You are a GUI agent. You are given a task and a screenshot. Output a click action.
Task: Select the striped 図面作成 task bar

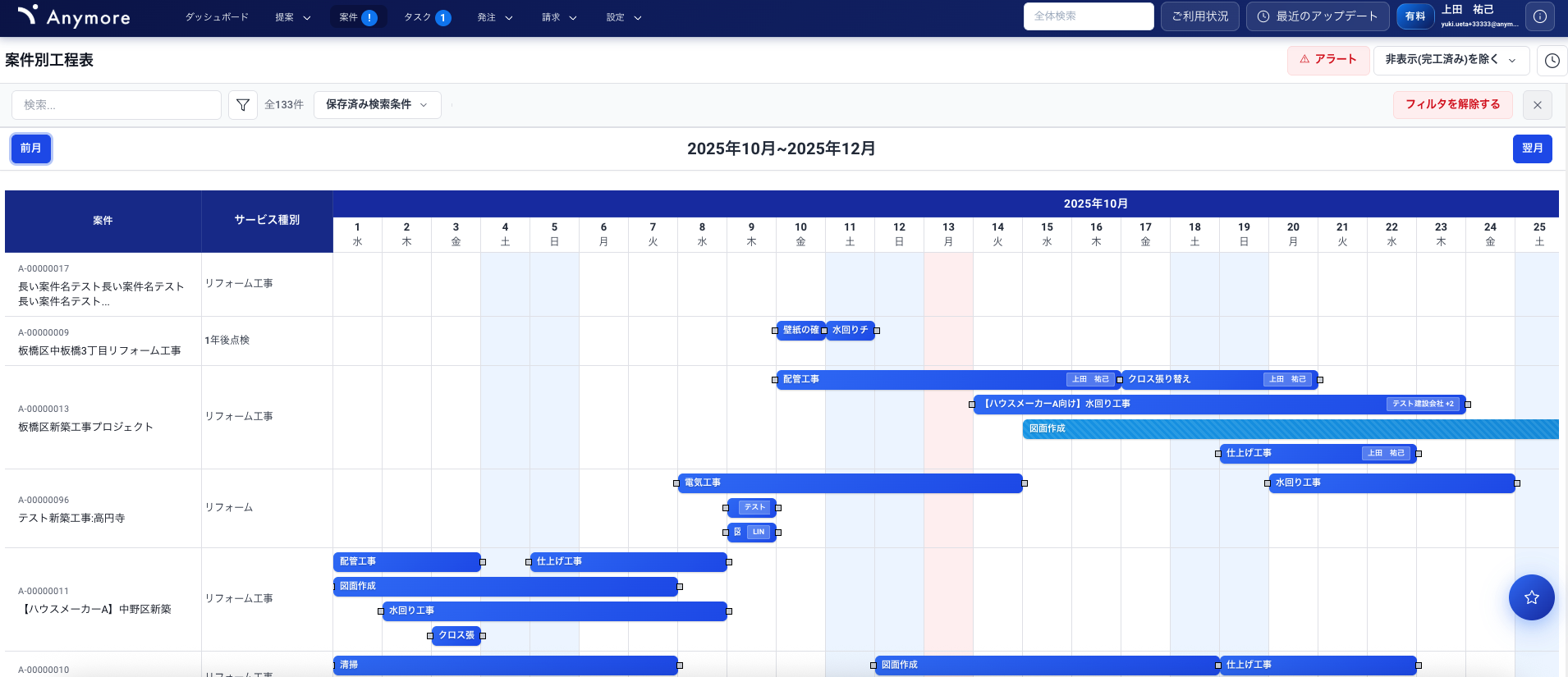coord(1289,429)
